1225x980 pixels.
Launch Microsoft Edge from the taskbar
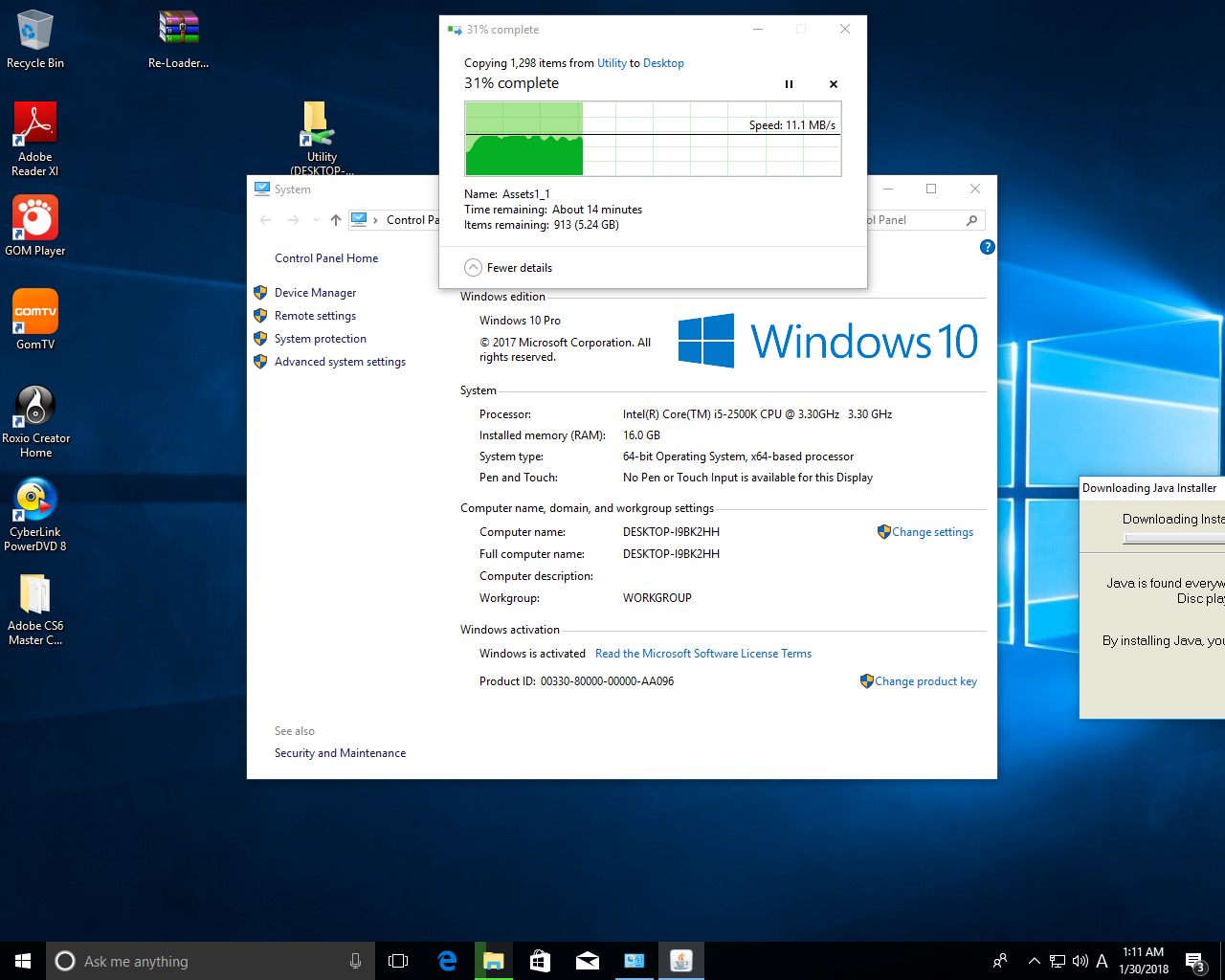(447, 961)
